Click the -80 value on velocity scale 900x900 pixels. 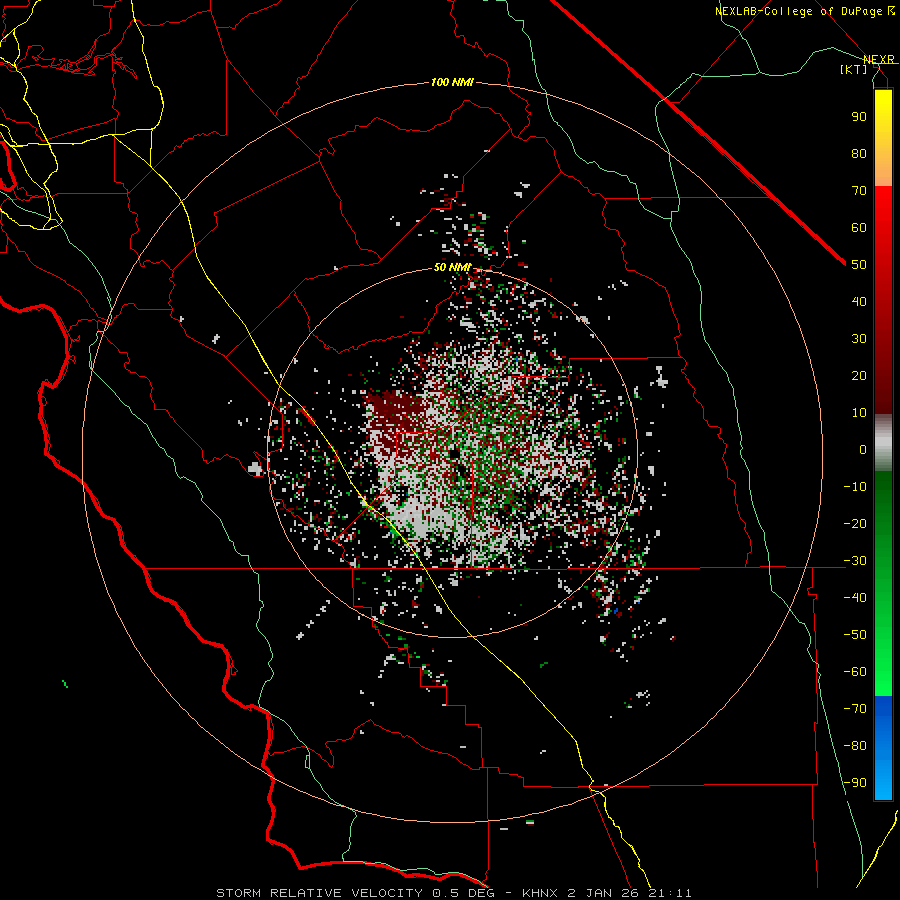(855, 746)
